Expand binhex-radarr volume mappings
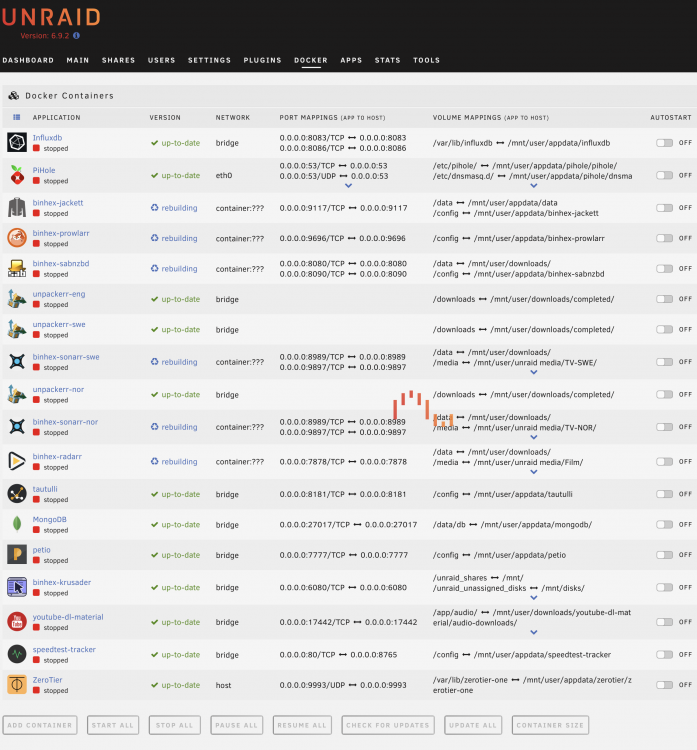 tap(534, 472)
